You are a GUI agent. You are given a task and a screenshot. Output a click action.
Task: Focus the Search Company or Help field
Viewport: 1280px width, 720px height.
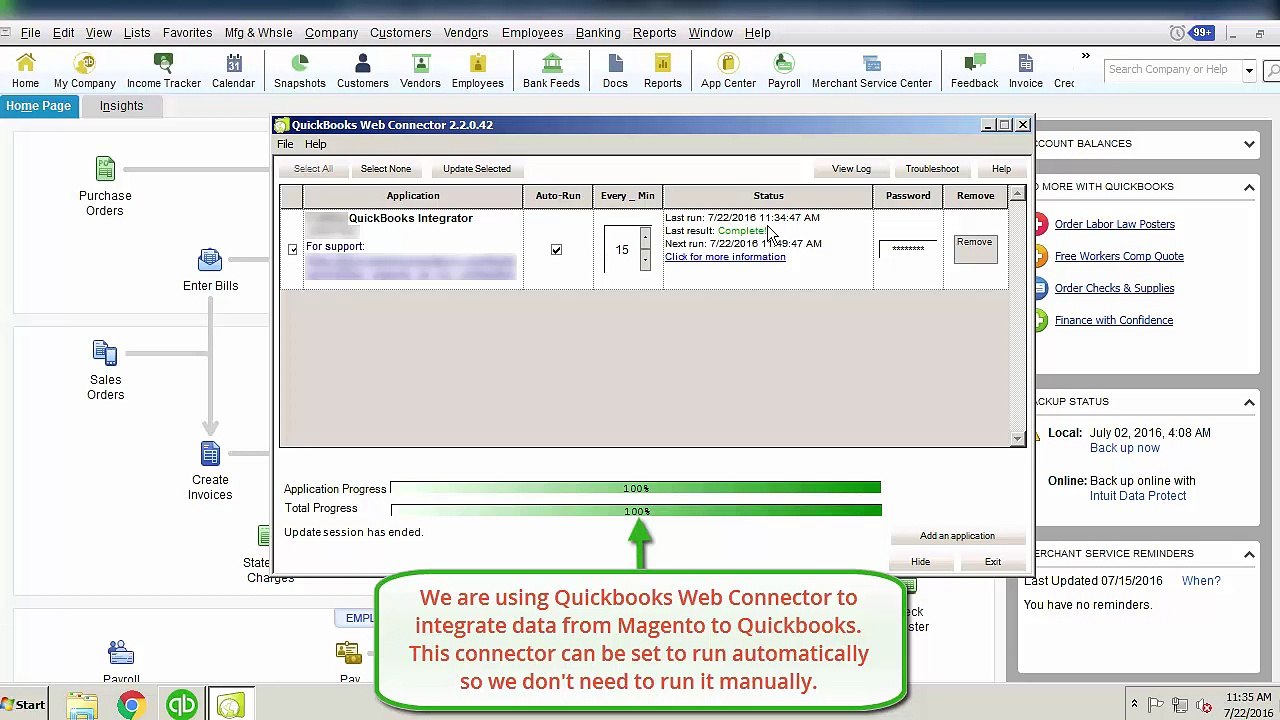click(x=1173, y=70)
